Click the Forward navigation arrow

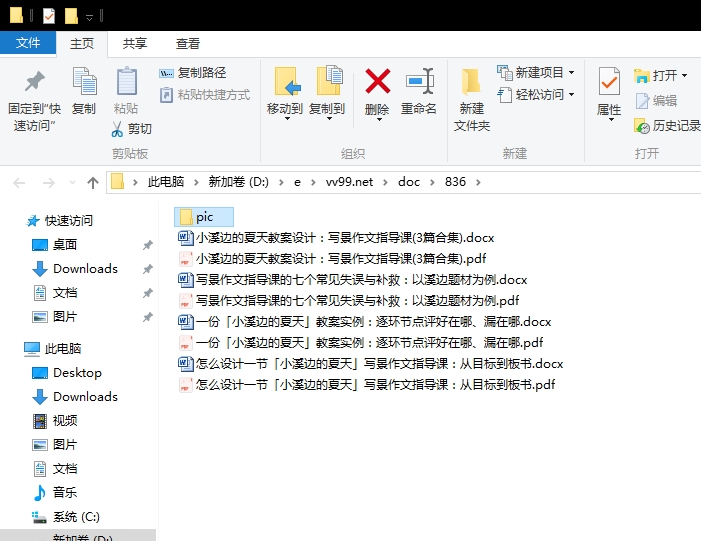pos(48,182)
